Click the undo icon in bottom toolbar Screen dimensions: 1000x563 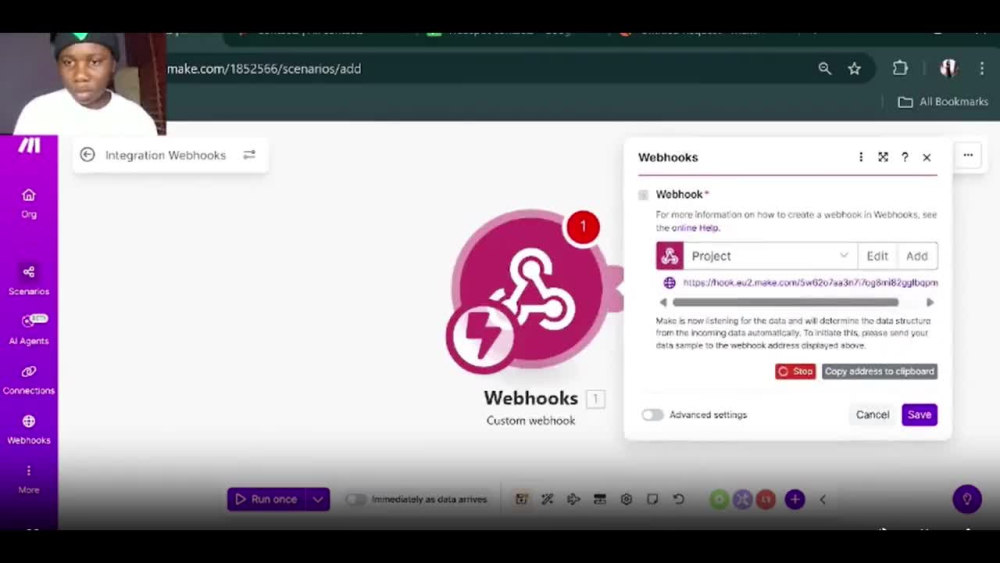679,499
